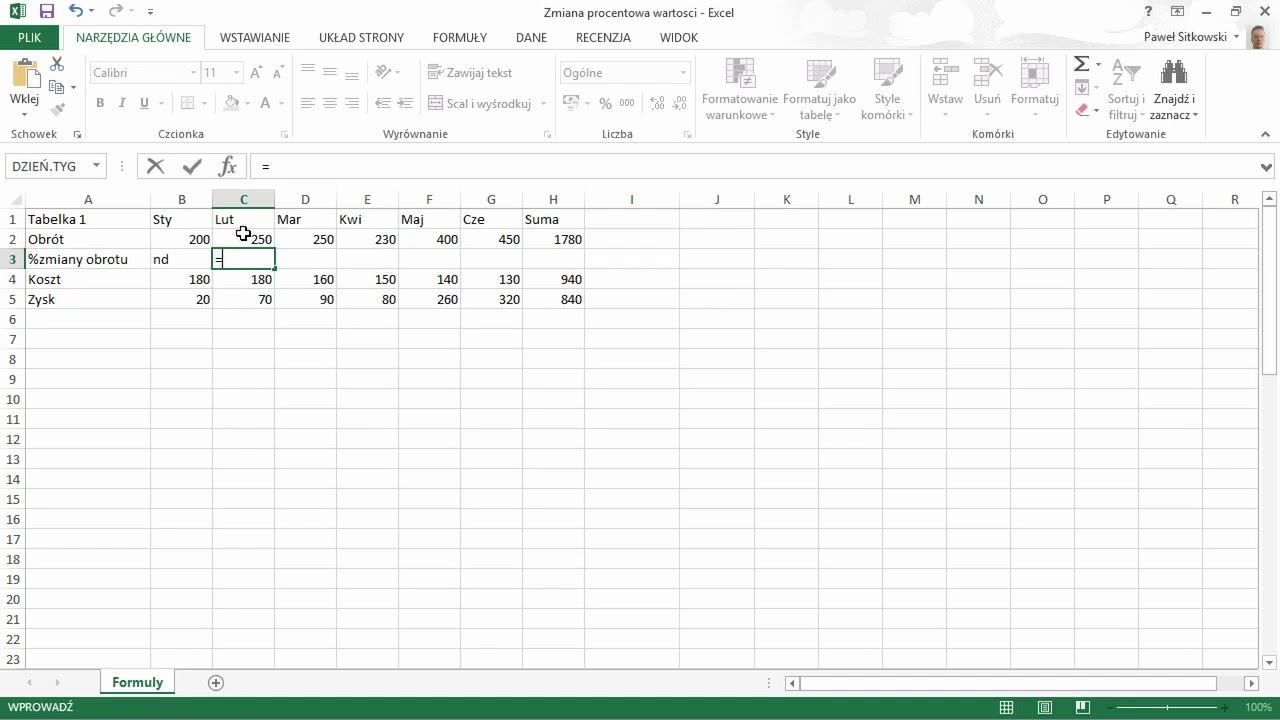Screen dimensions: 1280x720
Task: Expand the Wklej paste options arrow
Action: pos(24,116)
